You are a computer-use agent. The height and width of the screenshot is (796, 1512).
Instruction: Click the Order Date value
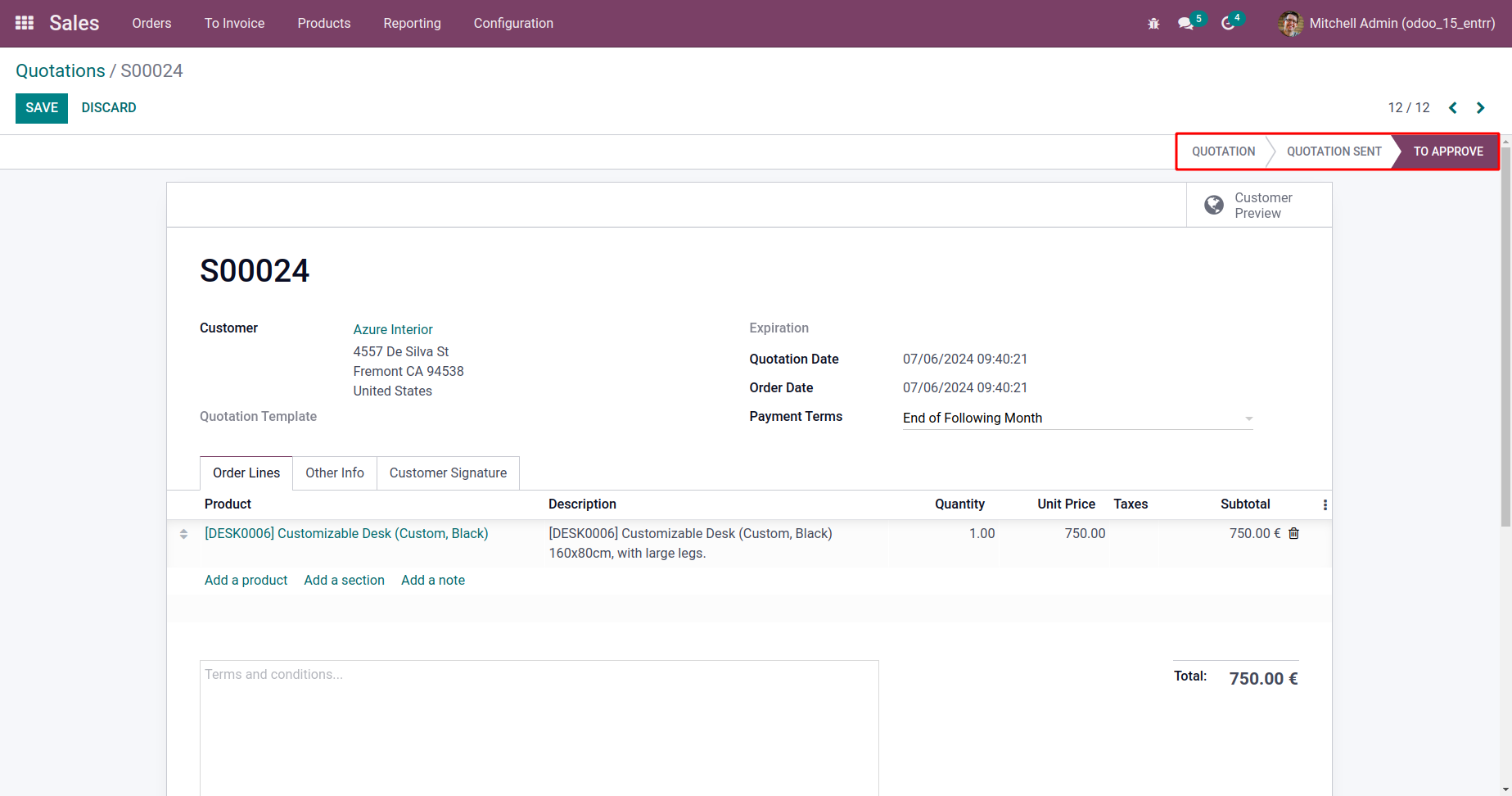pos(965,388)
